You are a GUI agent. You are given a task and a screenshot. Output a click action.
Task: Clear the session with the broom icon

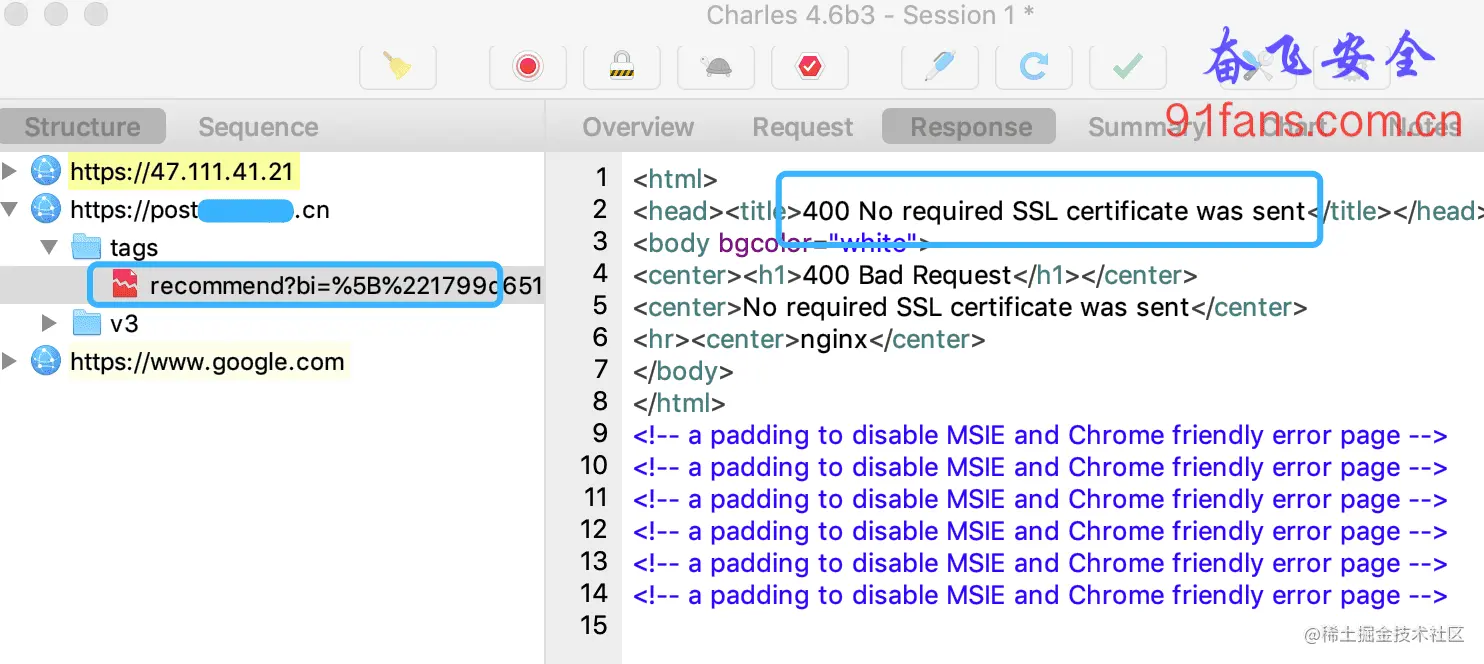click(x=397, y=66)
